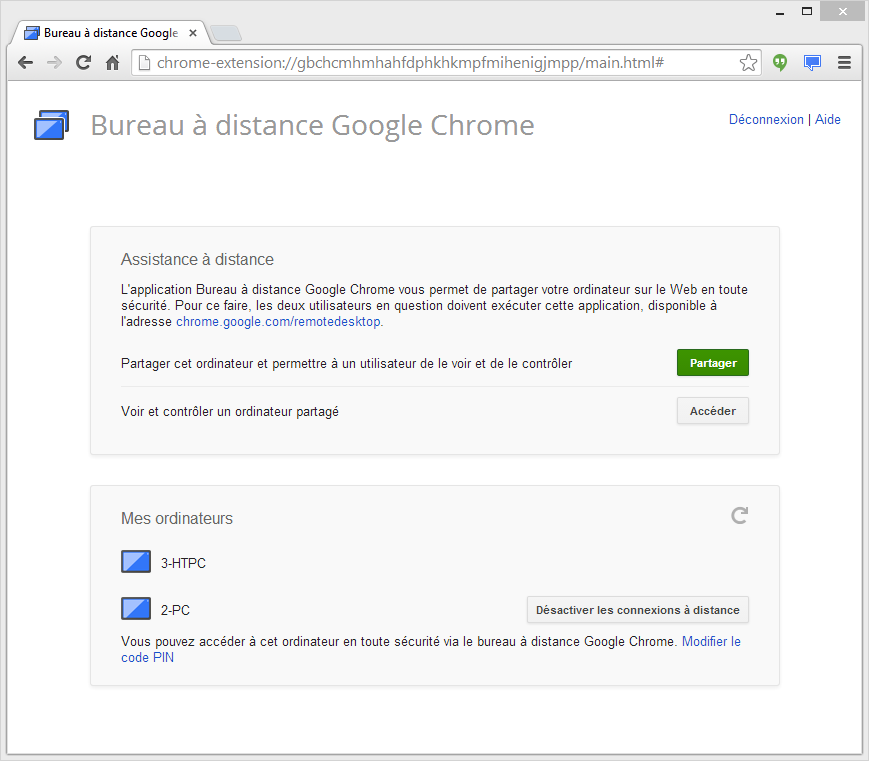The image size is (869, 761).
Task: Open the Aide link
Action: (x=828, y=120)
